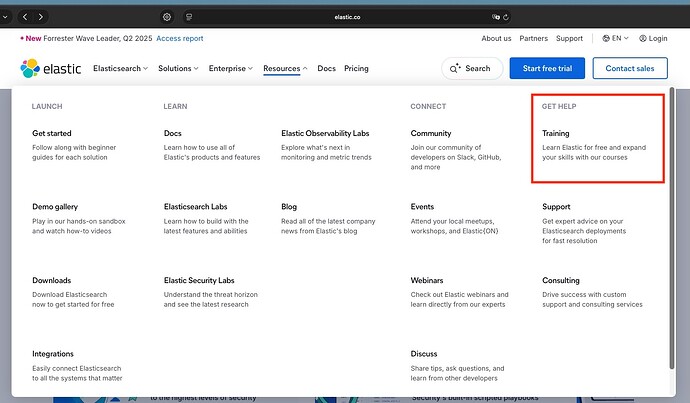Go to About us
Viewport: 690px width, 403px height.
tap(496, 38)
